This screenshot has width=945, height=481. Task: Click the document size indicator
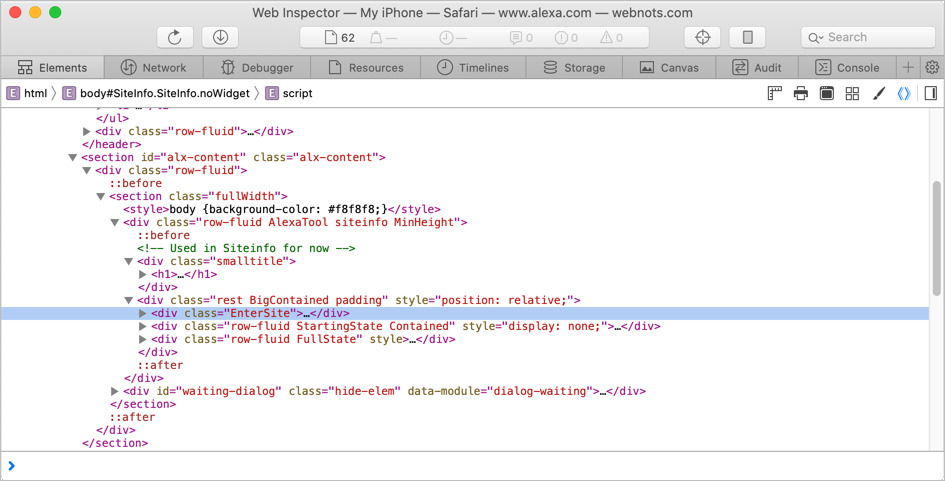(383, 37)
